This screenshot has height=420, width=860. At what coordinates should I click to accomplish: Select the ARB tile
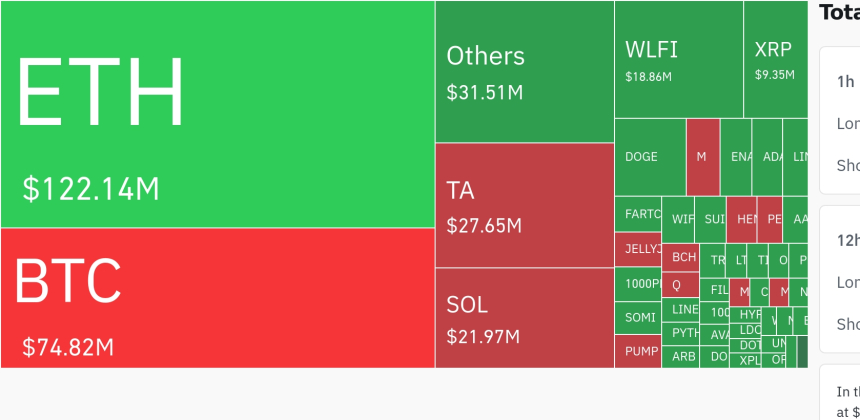pos(681,356)
